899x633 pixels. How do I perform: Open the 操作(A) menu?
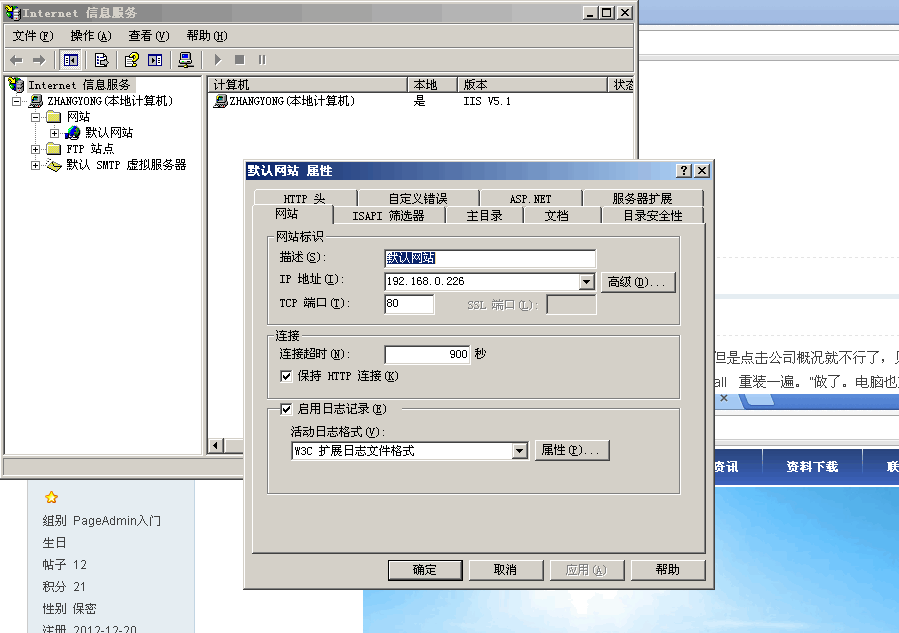coord(90,36)
